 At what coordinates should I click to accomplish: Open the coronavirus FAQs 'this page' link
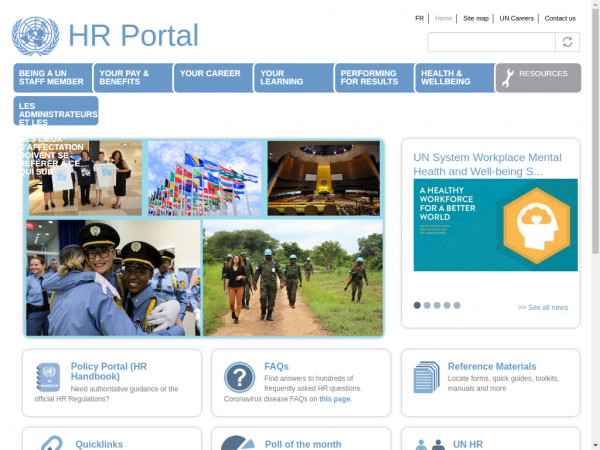click(334, 399)
